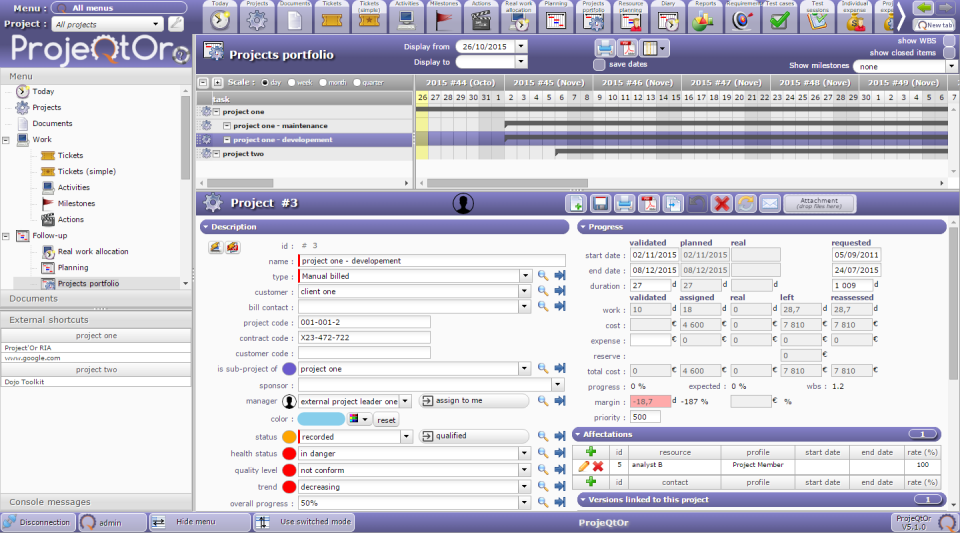Open Real work allocation icon in toolbar
This screenshot has height=533, width=960.
(519, 21)
